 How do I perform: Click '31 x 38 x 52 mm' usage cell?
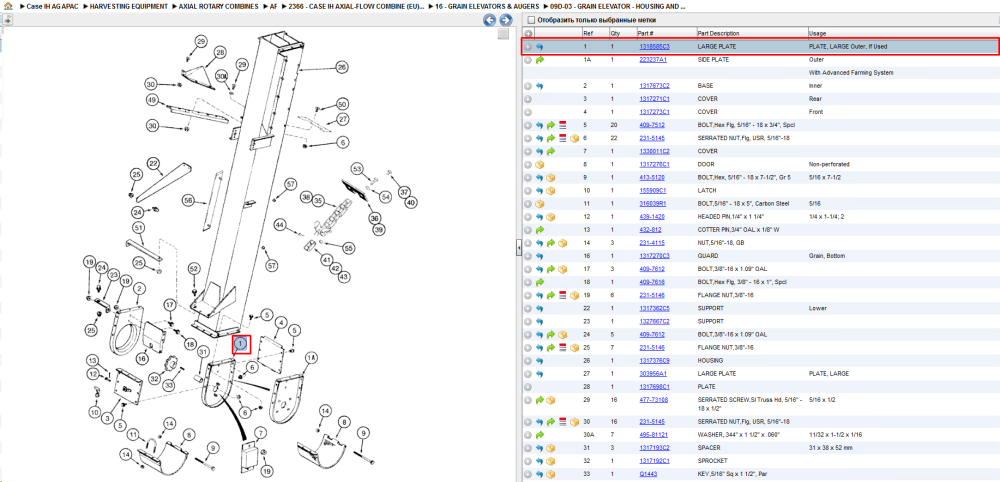[x=831, y=448]
